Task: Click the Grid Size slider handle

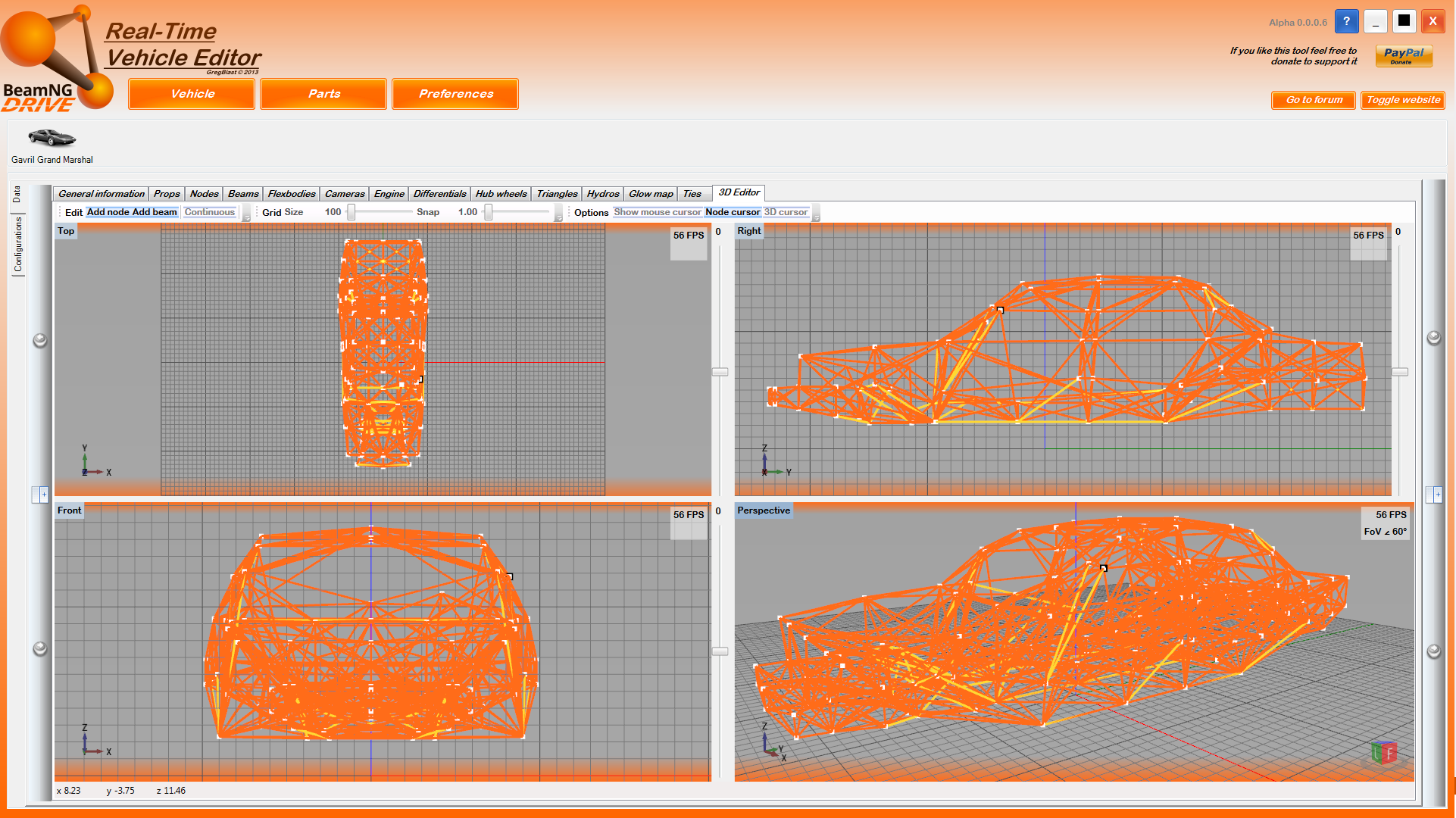Action: (x=352, y=213)
